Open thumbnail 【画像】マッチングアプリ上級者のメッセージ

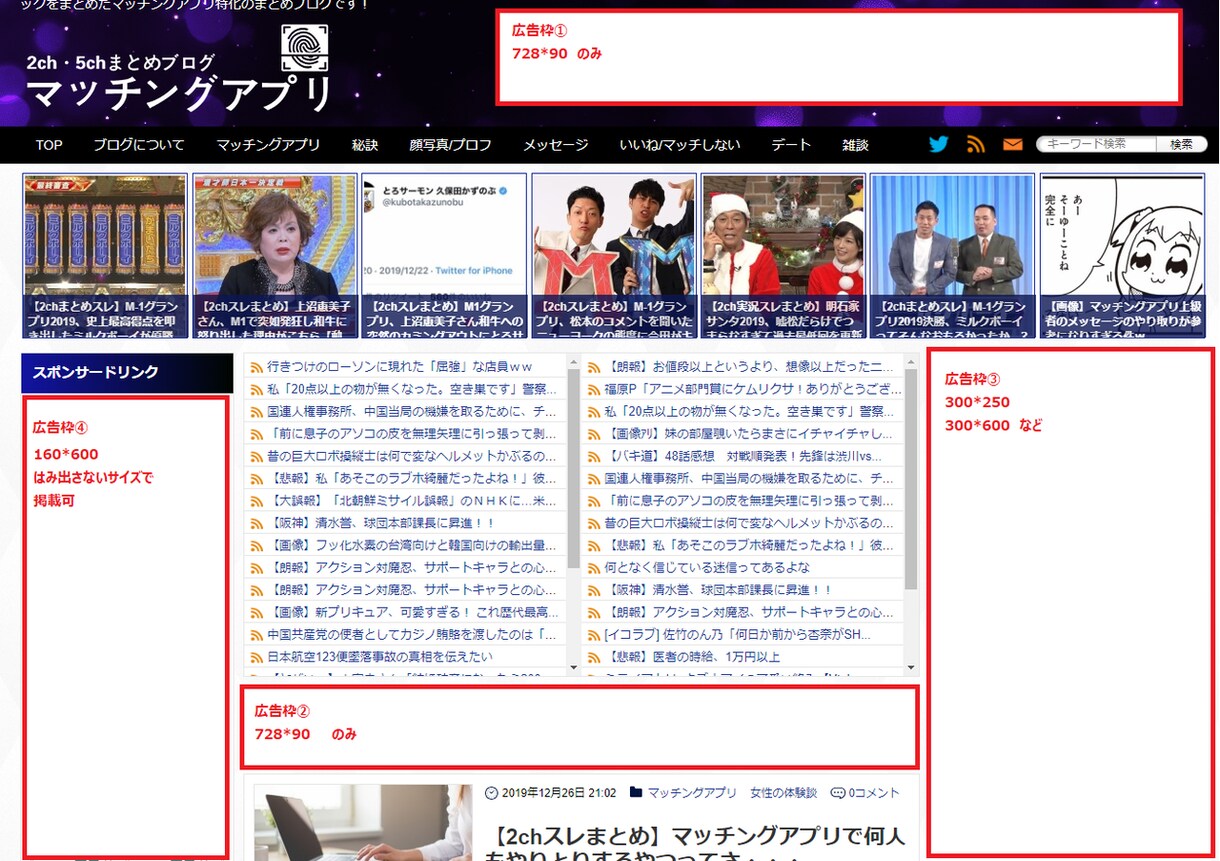[x=1122, y=256]
